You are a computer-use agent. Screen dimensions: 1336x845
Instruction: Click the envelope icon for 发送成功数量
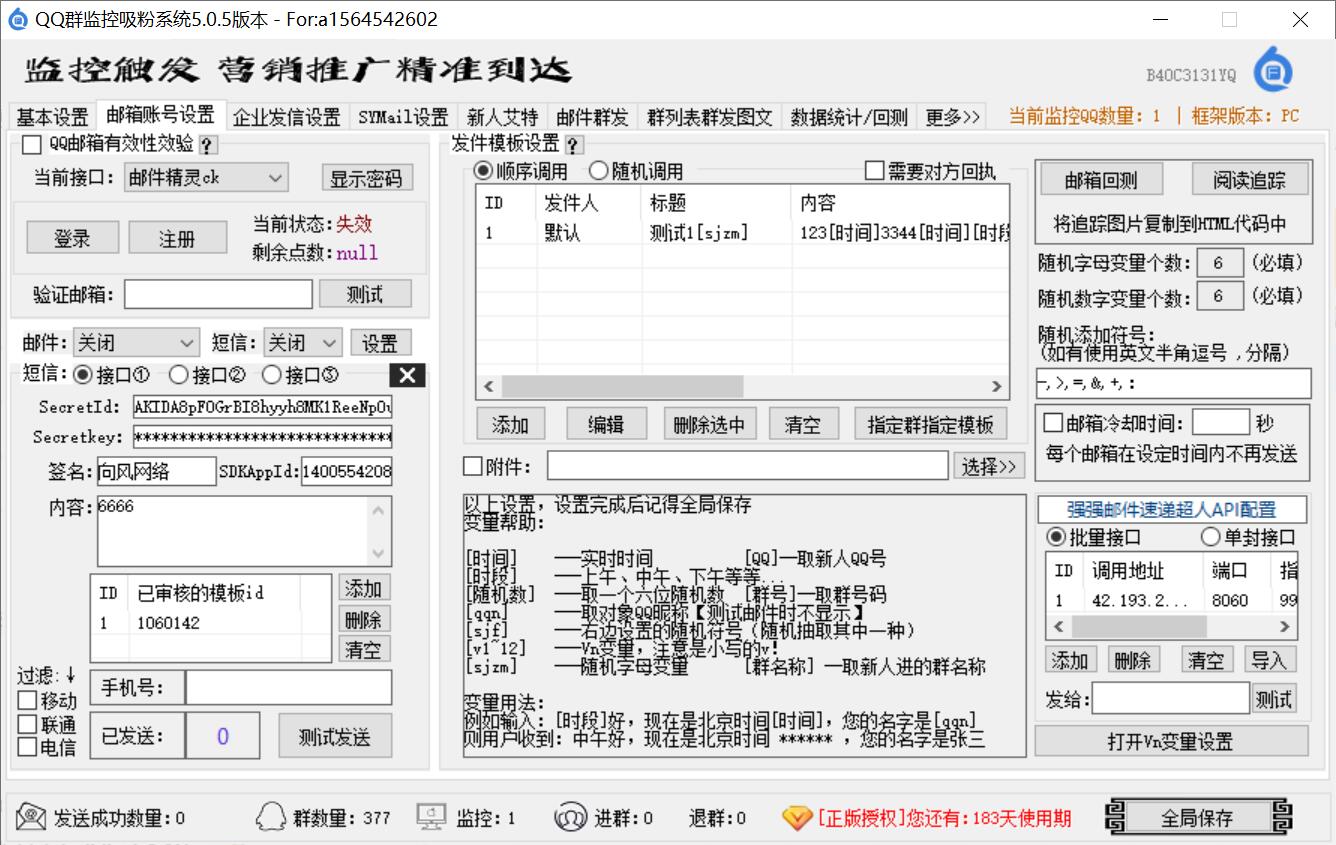coord(31,817)
